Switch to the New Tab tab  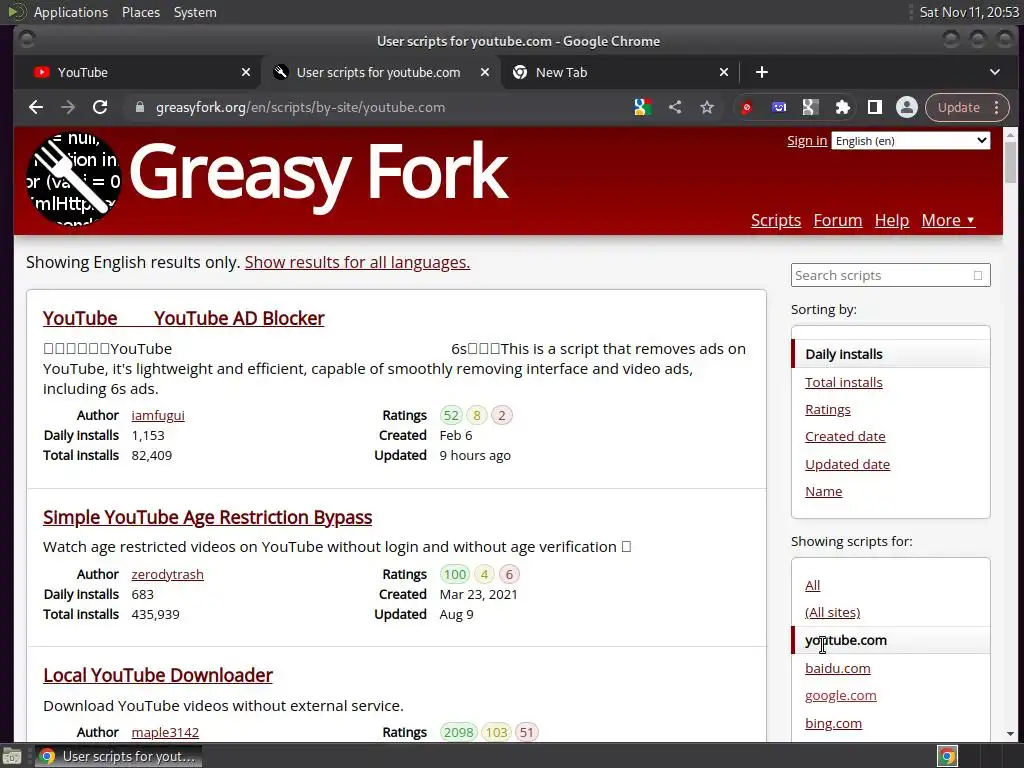point(614,72)
